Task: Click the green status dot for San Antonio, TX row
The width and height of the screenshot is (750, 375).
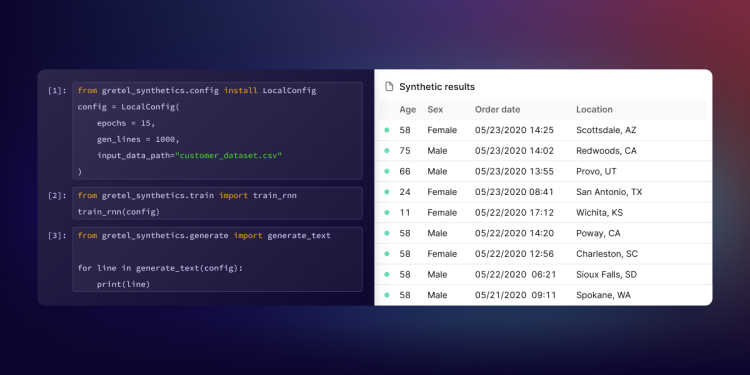Action: pos(387,192)
